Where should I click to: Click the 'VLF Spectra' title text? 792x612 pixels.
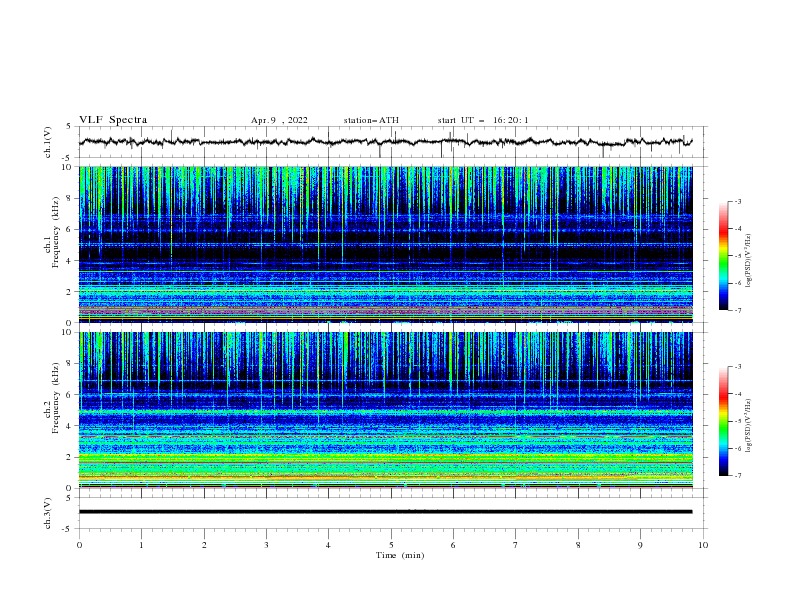[113, 120]
